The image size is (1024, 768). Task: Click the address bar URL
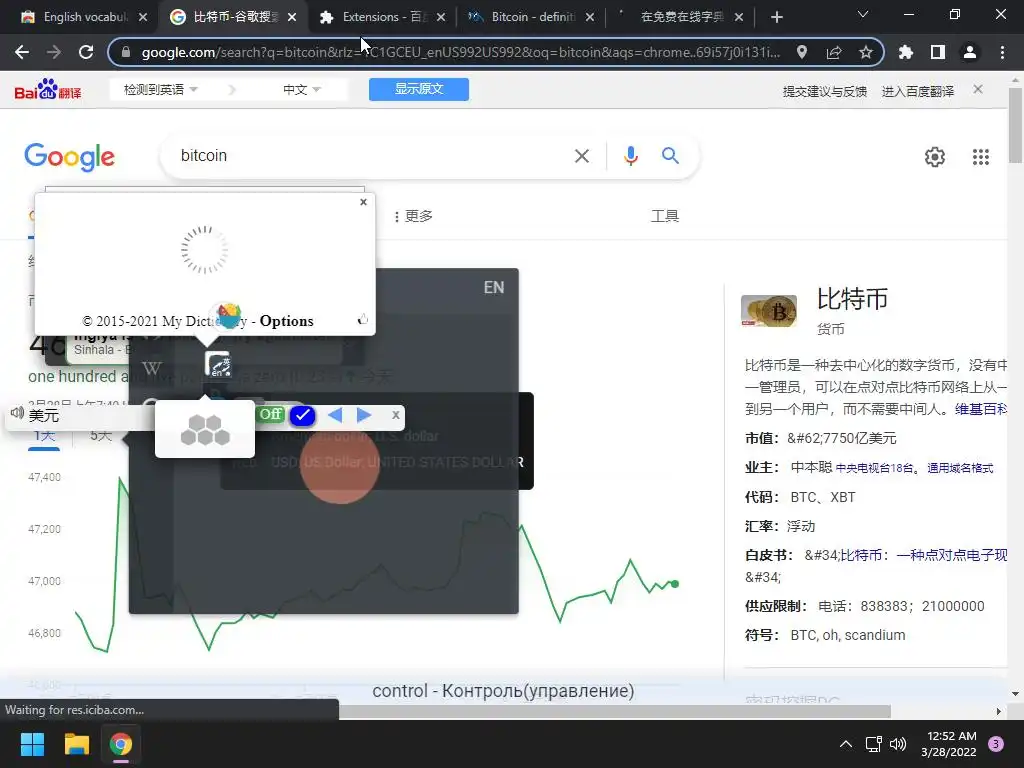pos(460,52)
